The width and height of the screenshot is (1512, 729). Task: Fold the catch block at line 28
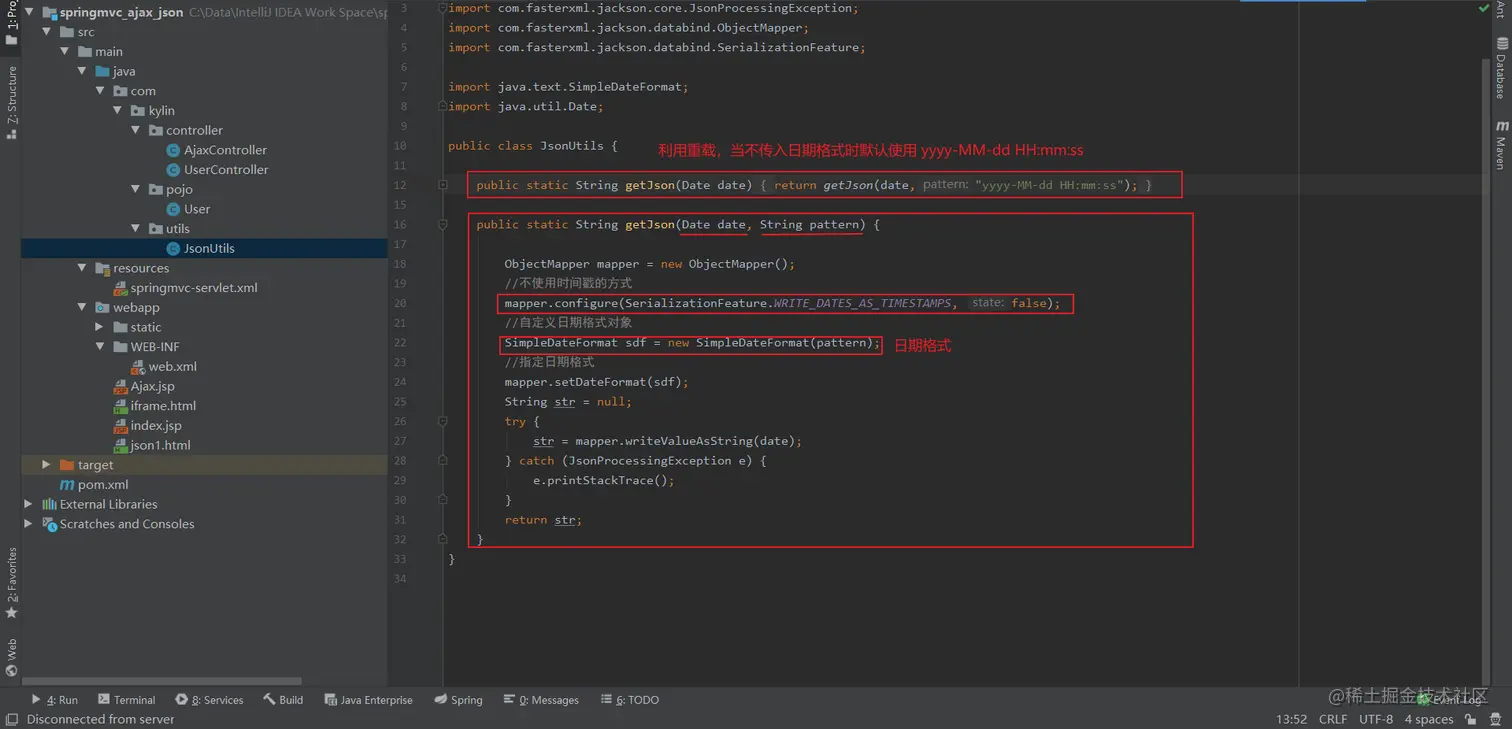click(x=443, y=461)
